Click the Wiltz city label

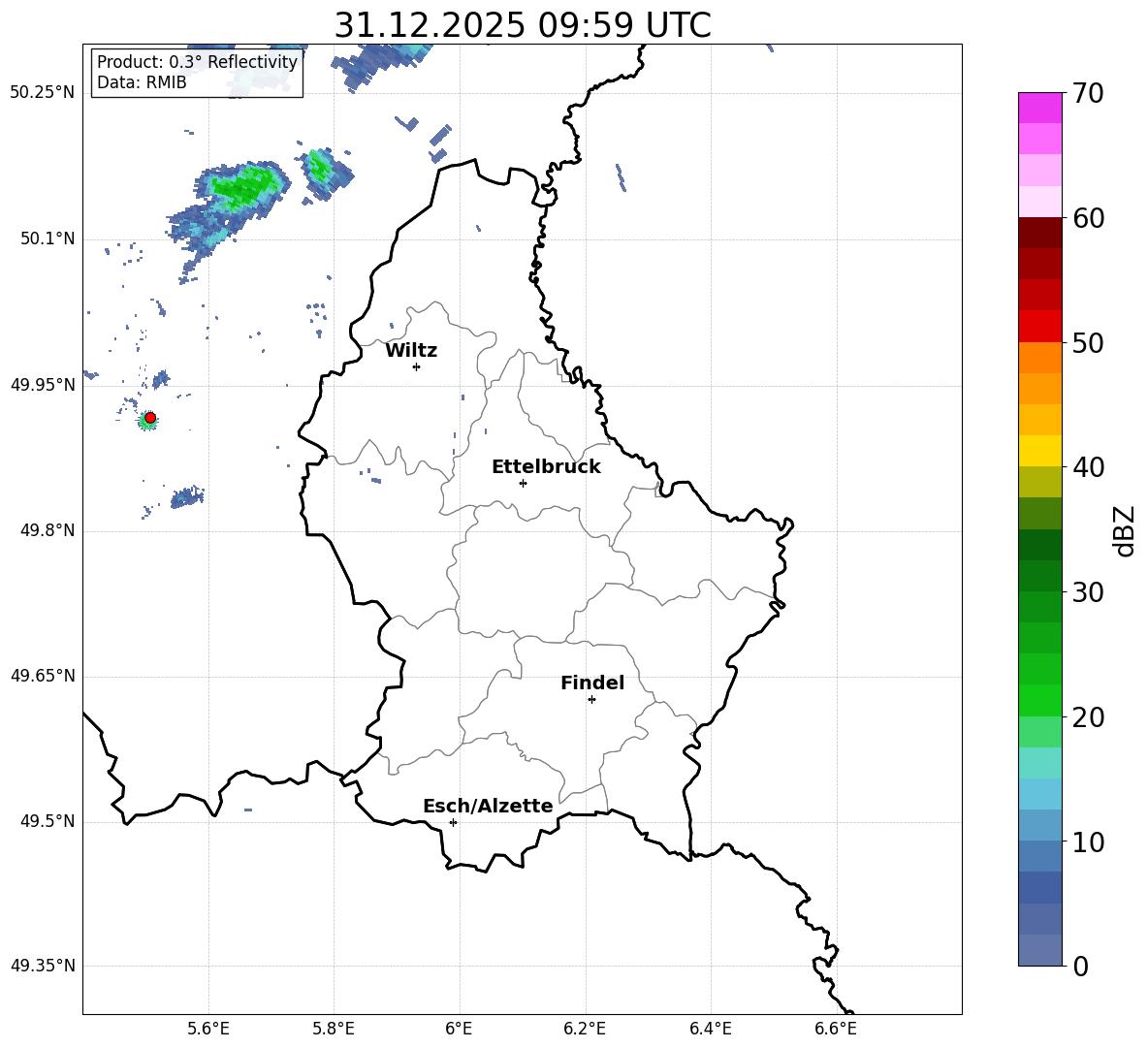click(x=411, y=351)
